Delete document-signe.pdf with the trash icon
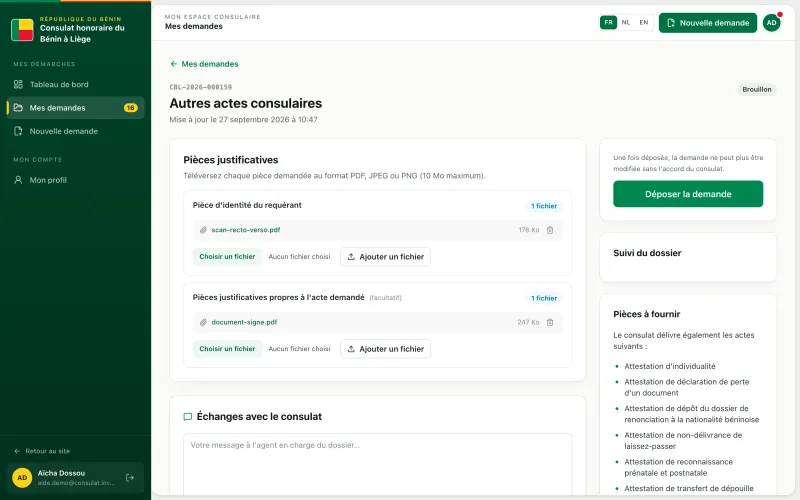 pyautogui.click(x=550, y=322)
